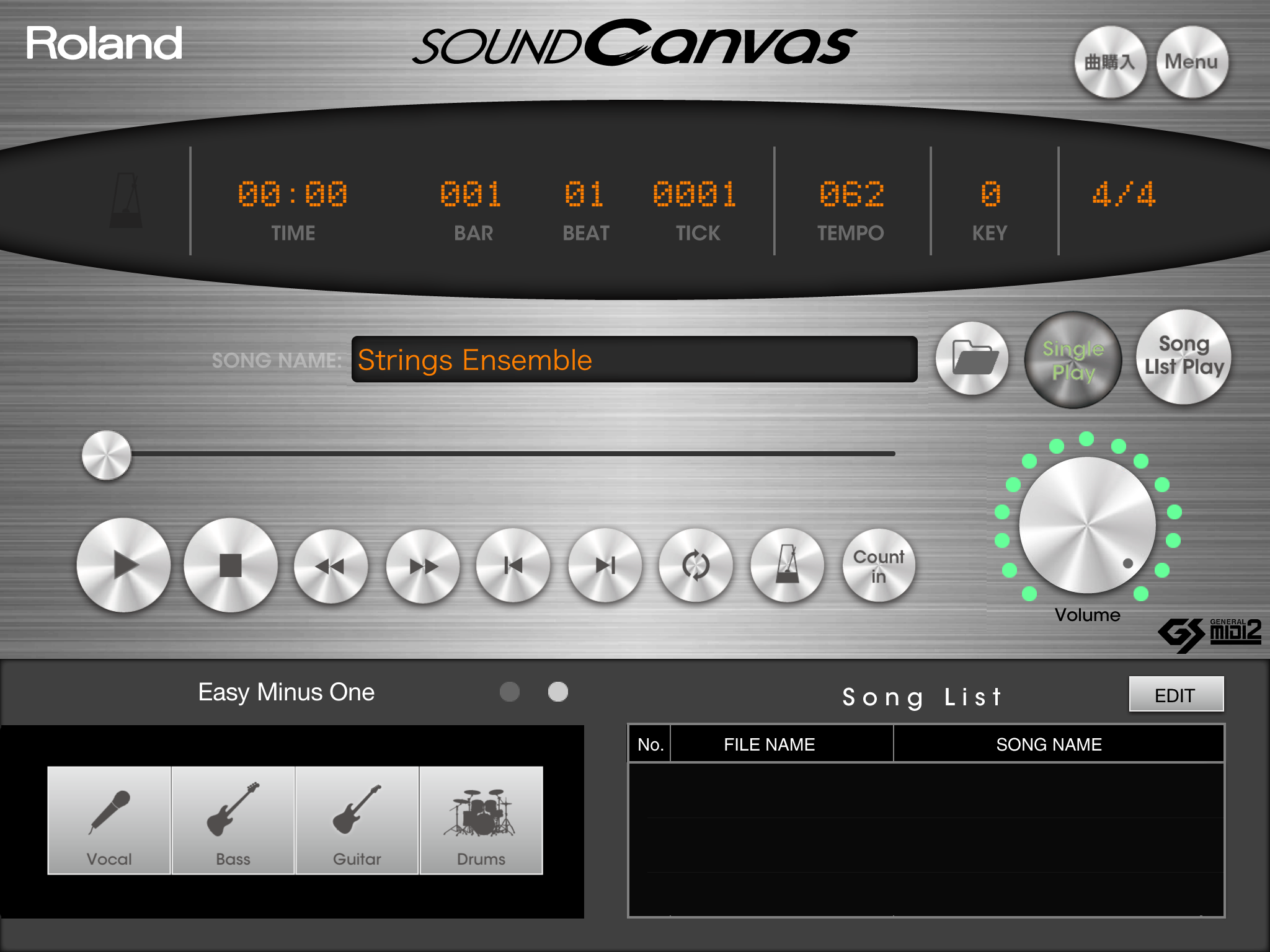
Task: Skip to the next song
Action: 605,565
